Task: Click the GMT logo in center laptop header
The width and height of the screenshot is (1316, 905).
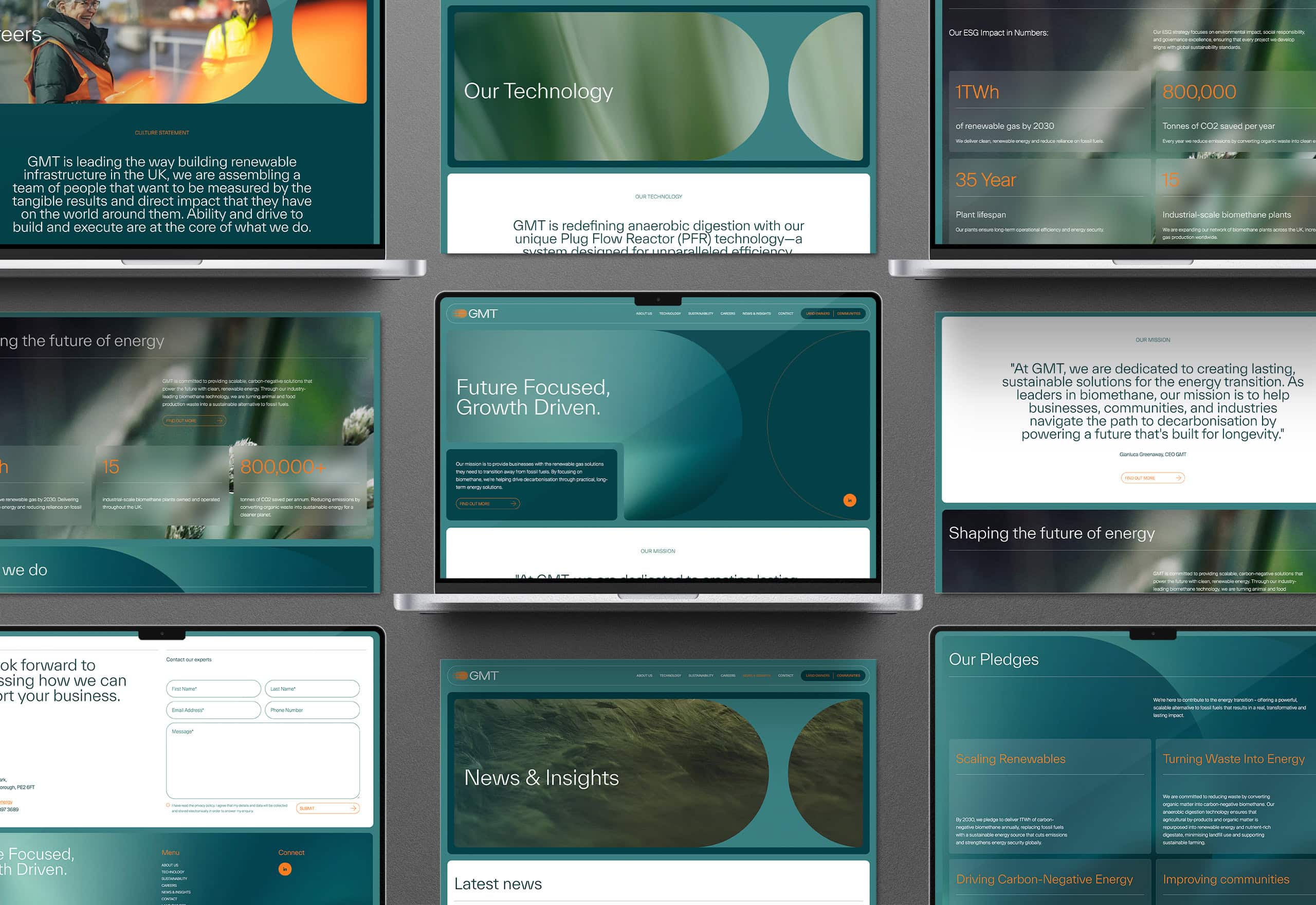Action: [x=475, y=314]
